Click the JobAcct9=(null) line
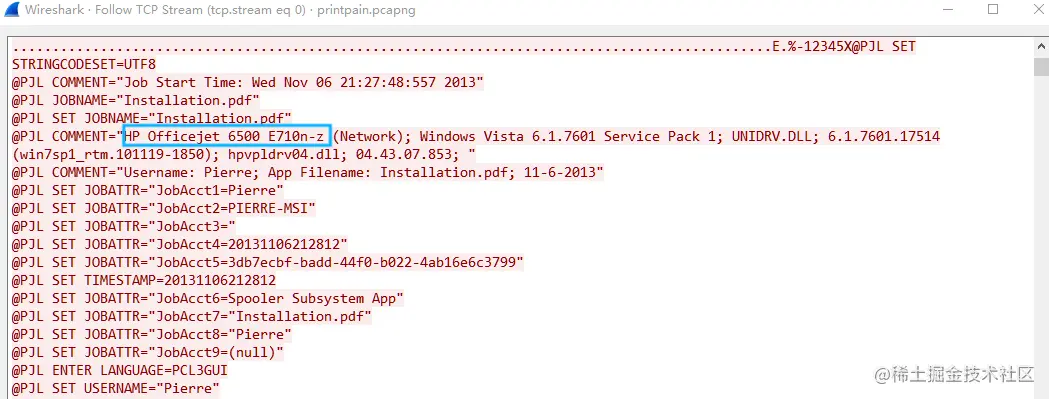Viewport: 1049px width, 399px height. point(148,352)
